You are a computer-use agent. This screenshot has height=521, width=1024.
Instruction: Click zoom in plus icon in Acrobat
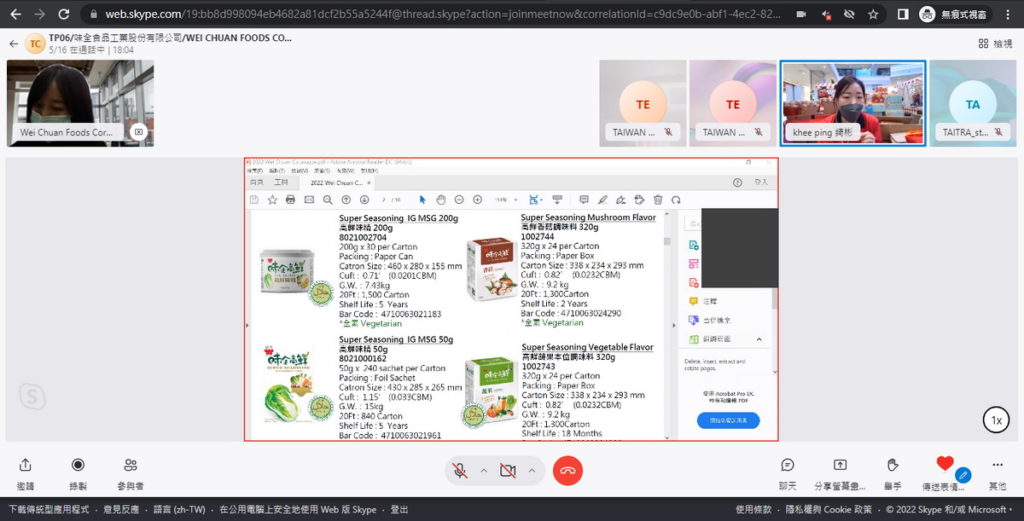477,200
